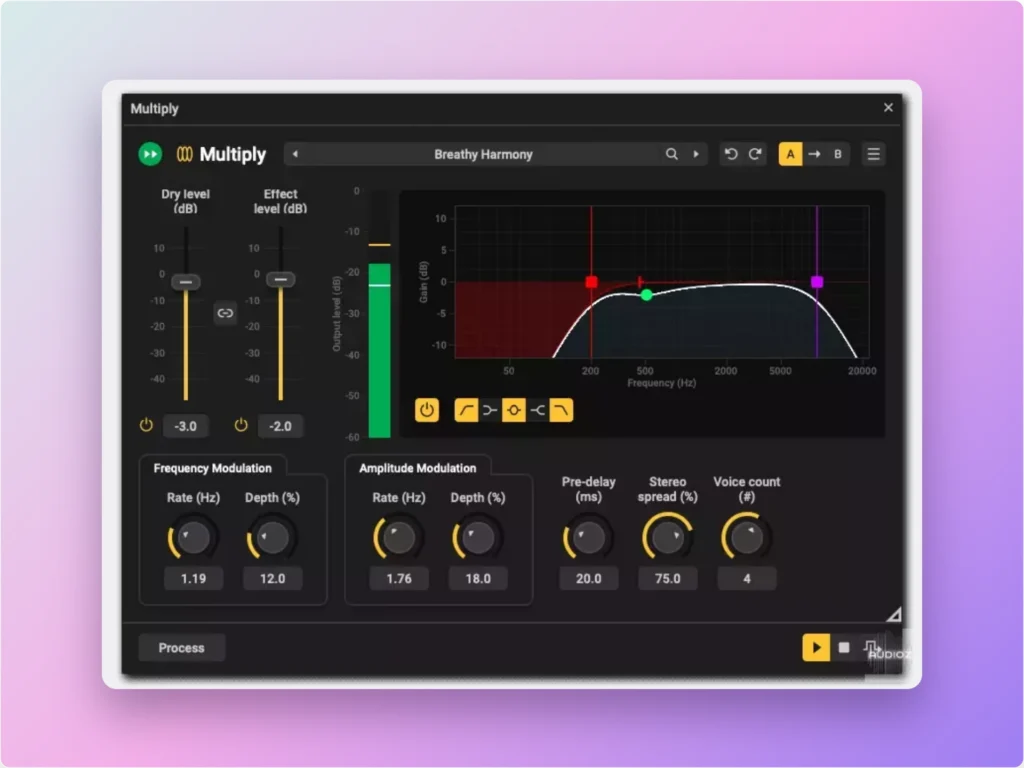Screen dimensions: 1024x768
Task: Go to the next preset arrow
Action: (696, 154)
